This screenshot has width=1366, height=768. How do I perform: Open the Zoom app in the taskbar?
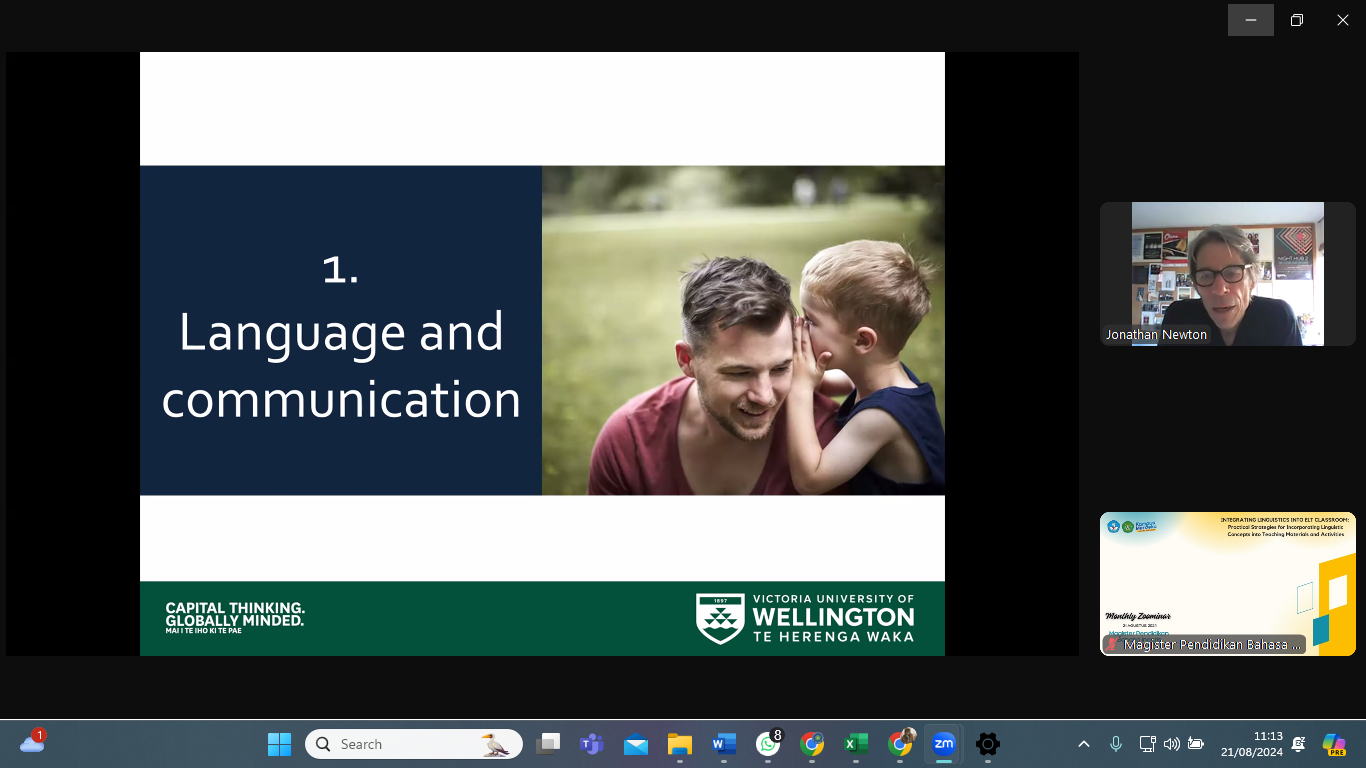943,744
